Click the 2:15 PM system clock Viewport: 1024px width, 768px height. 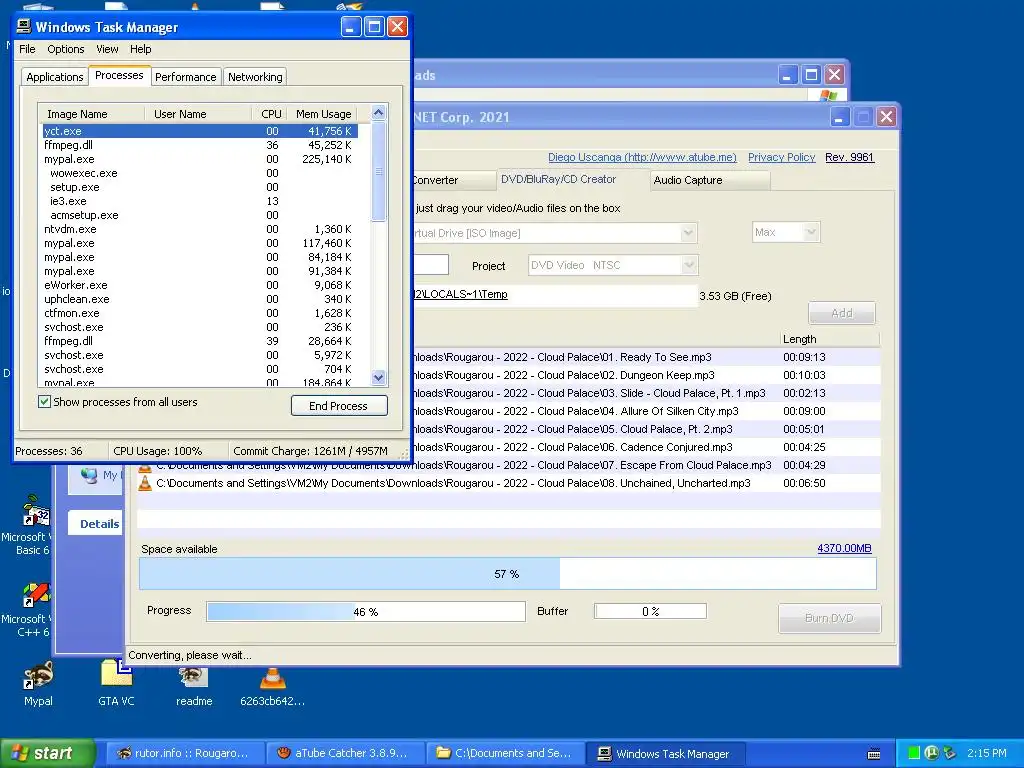click(987, 753)
